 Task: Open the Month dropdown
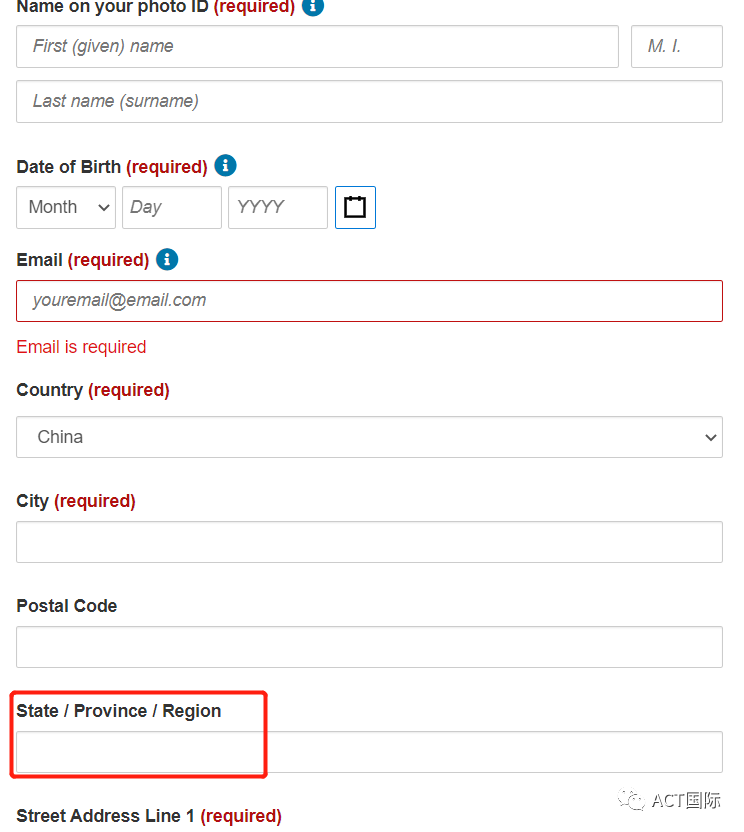[x=66, y=207]
